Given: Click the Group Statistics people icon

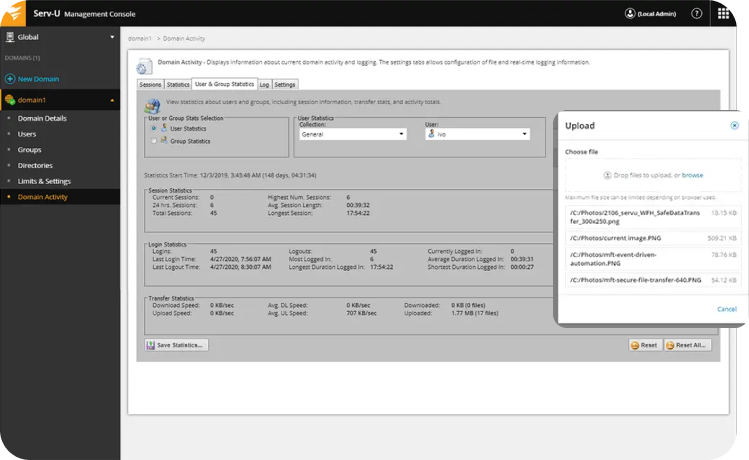Looking at the screenshot, I should 164,140.
